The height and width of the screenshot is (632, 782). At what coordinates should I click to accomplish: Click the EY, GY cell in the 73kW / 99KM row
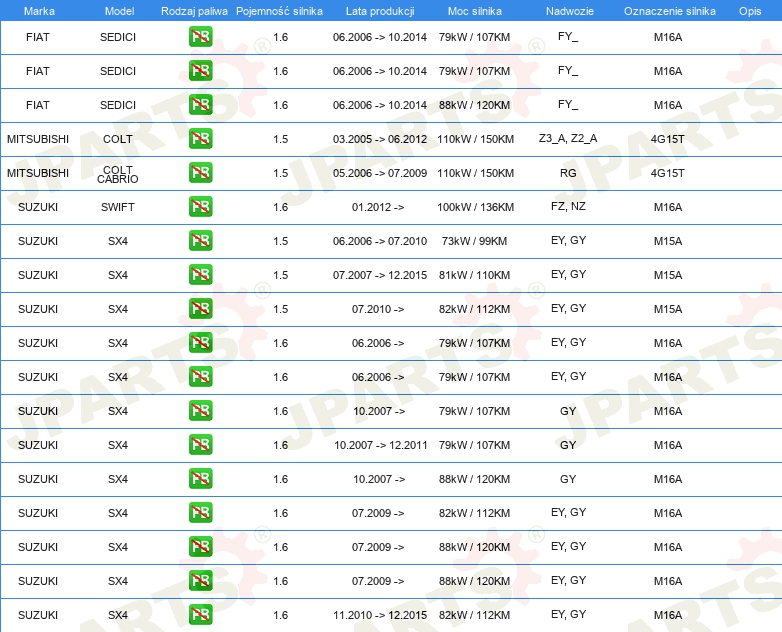point(568,240)
